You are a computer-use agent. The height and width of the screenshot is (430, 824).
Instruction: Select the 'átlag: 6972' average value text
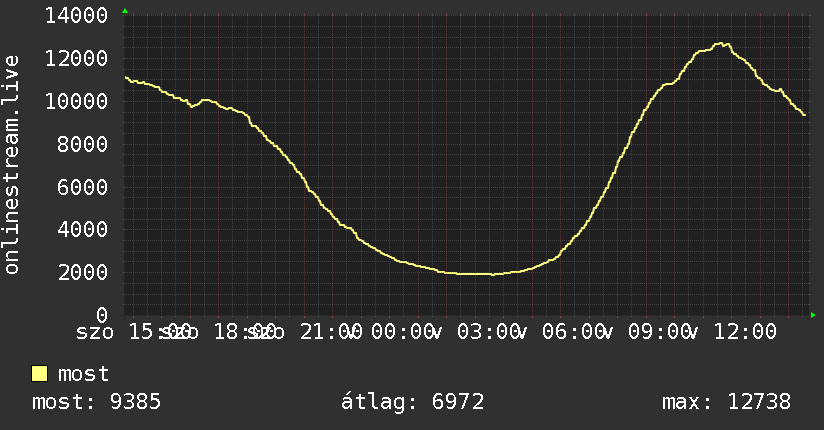point(413,402)
